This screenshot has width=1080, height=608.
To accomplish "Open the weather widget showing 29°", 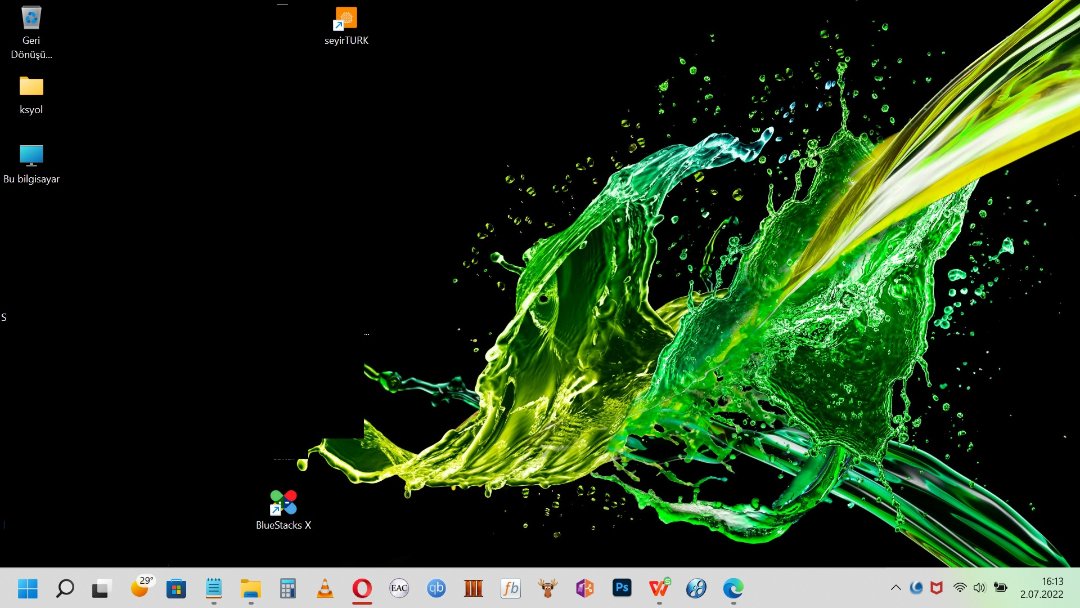I will [141, 588].
